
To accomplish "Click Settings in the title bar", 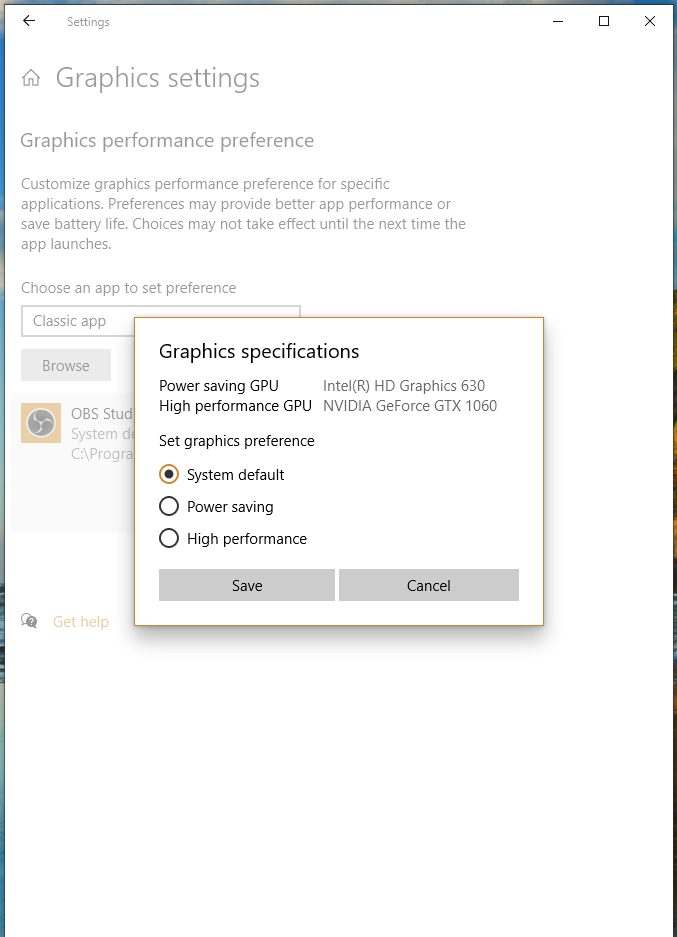I will click(x=88, y=21).
